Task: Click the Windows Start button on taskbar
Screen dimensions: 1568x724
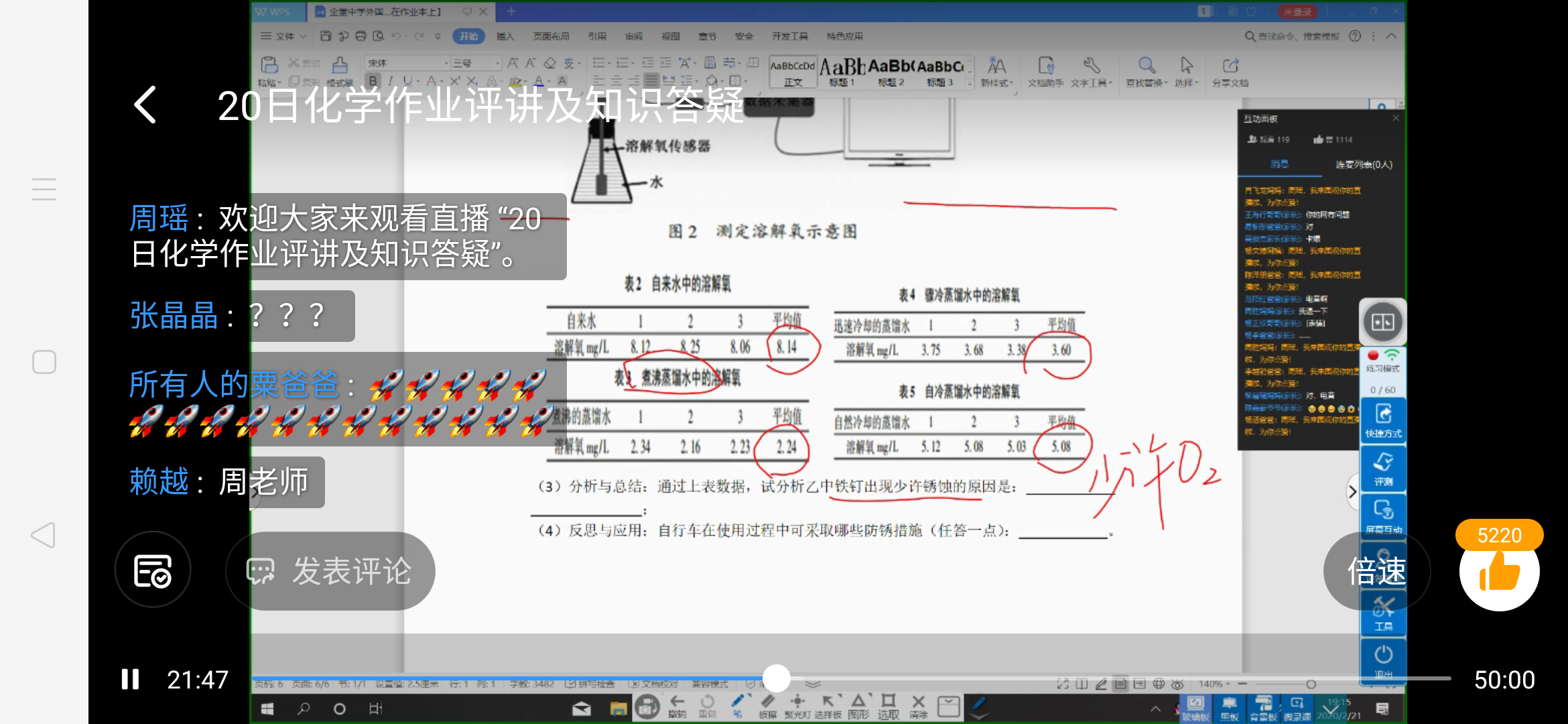Action: click(267, 709)
